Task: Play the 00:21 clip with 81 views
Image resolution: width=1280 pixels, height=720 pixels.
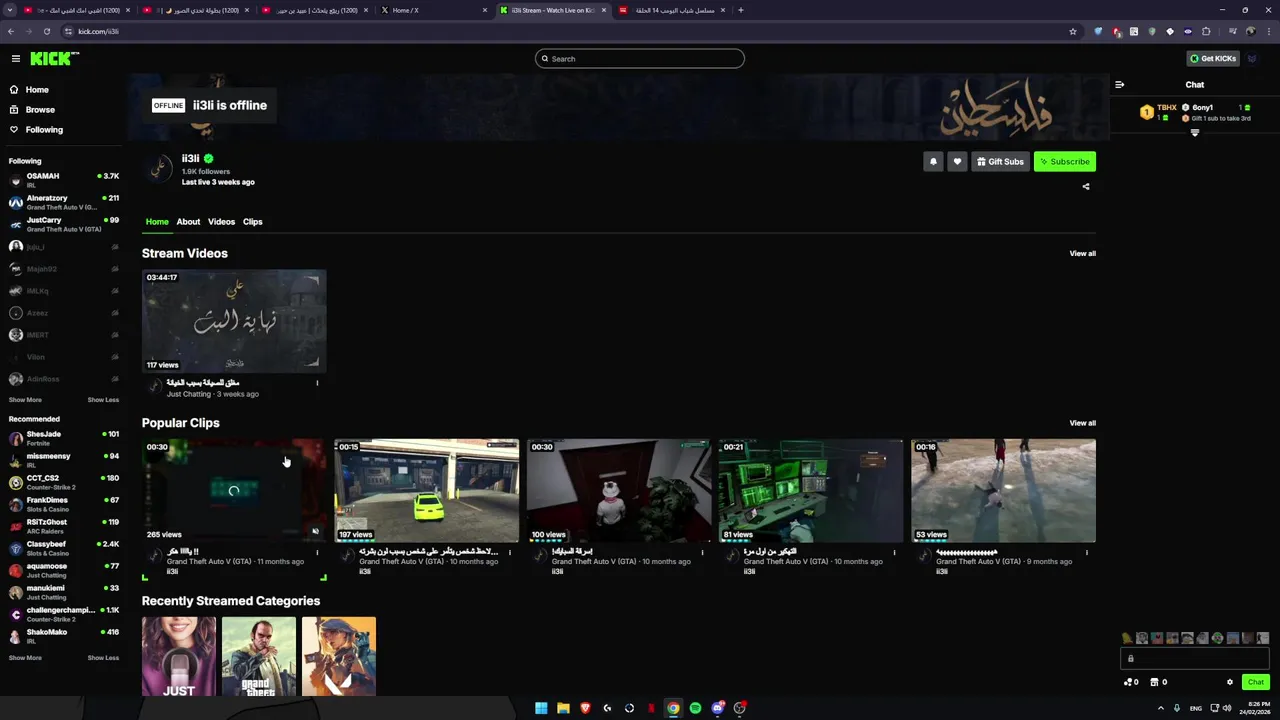Action: (811, 491)
